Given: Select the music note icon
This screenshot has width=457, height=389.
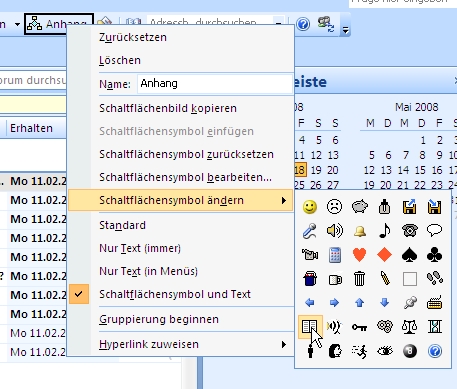Looking at the screenshot, I should [x=385, y=231].
